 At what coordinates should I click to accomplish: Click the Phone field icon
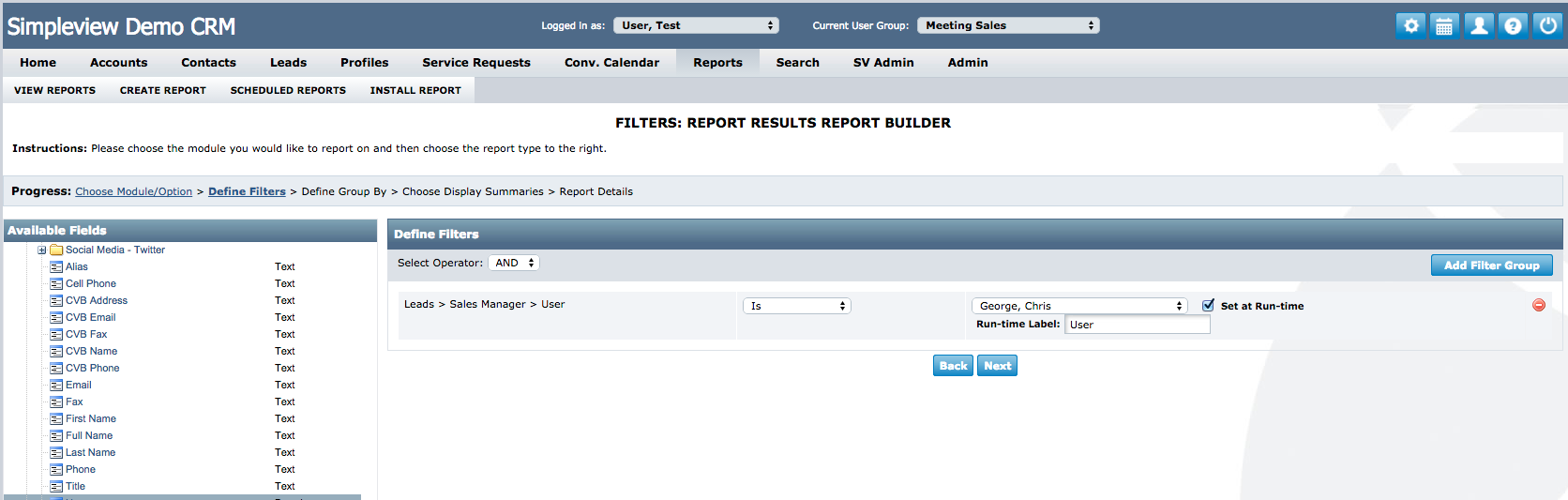click(x=56, y=470)
